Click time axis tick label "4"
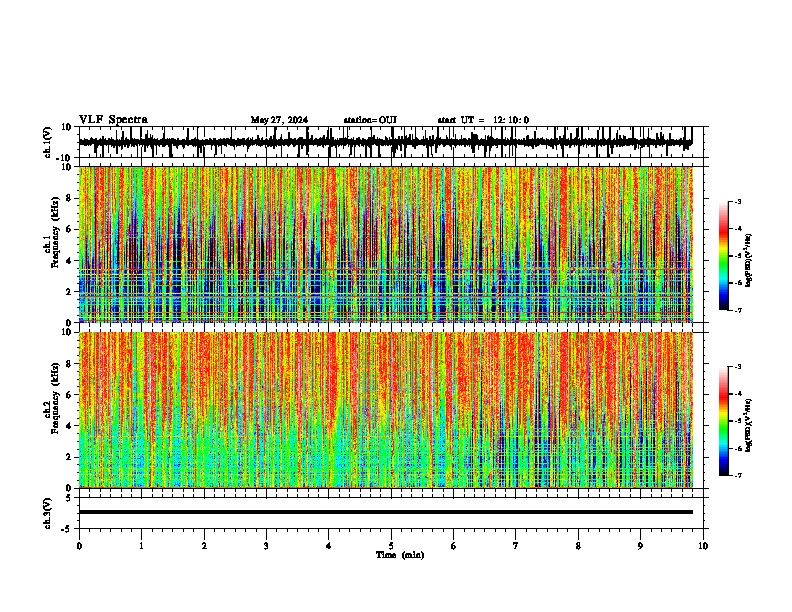Viewport: 792px width, 612px height. (x=329, y=546)
